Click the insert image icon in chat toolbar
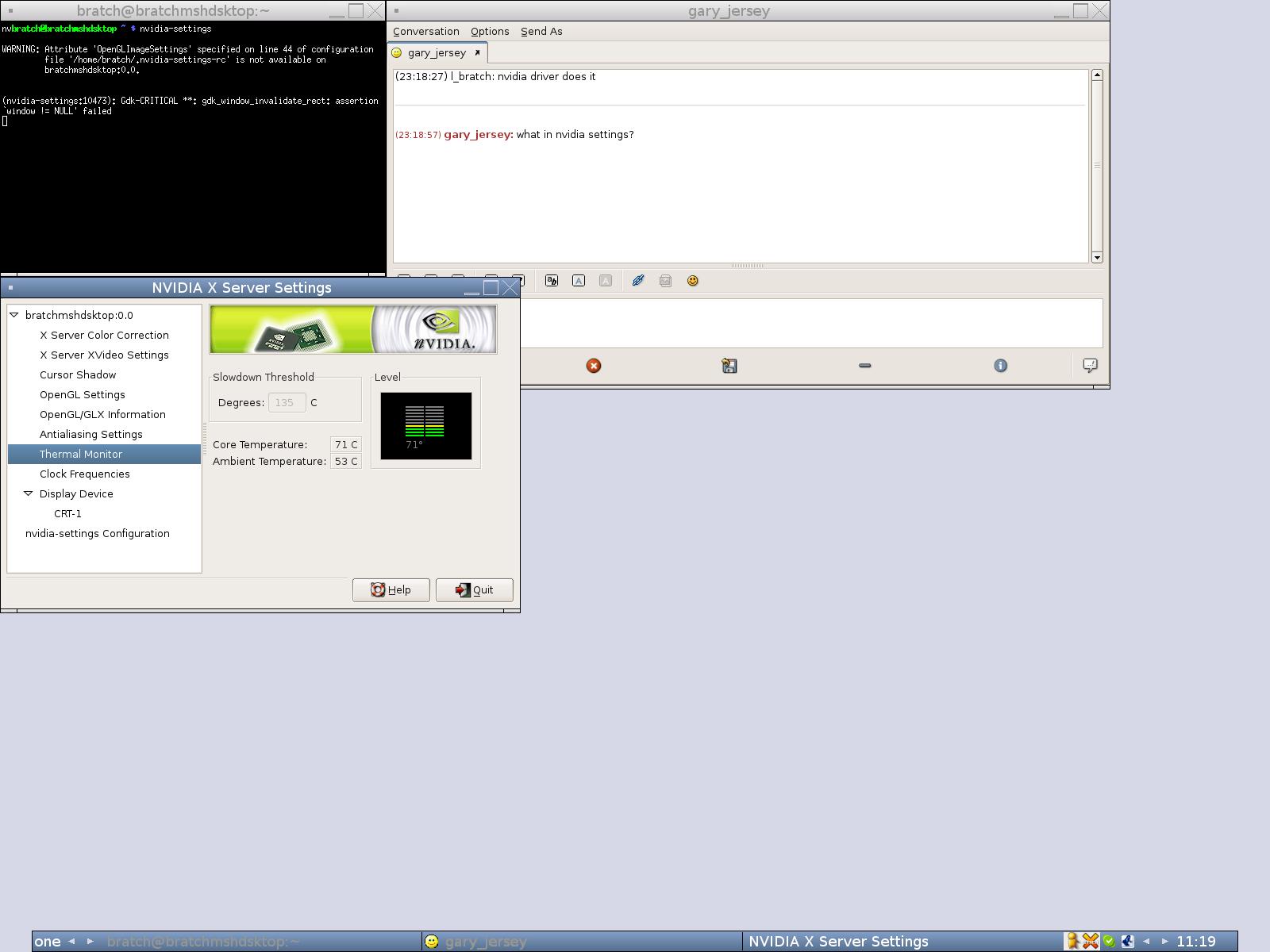1270x952 pixels. (x=665, y=281)
